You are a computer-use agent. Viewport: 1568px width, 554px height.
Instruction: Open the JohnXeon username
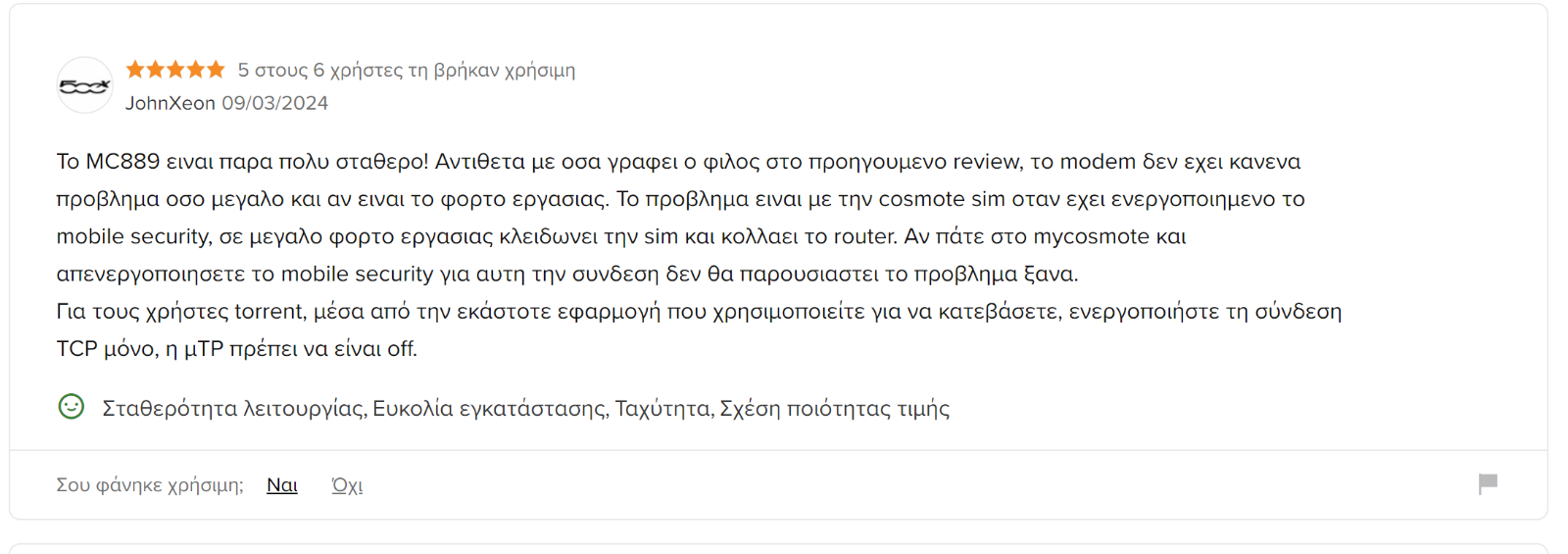(x=171, y=103)
